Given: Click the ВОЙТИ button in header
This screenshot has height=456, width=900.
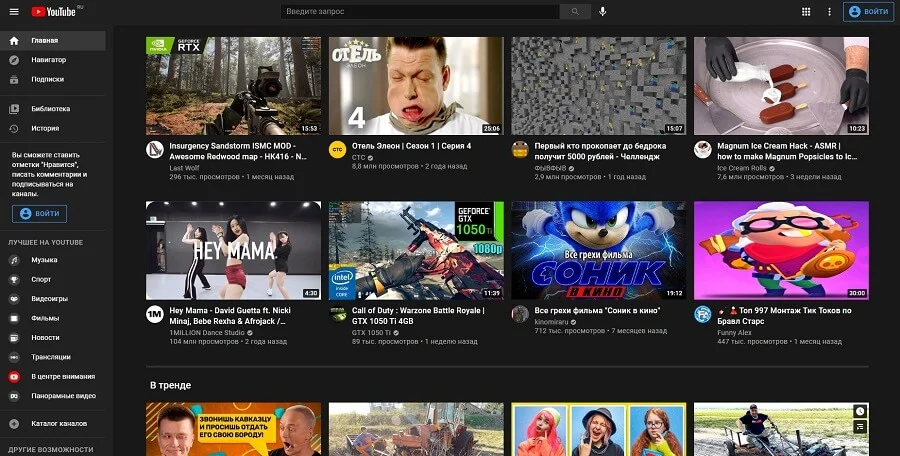Looking at the screenshot, I should point(868,11).
